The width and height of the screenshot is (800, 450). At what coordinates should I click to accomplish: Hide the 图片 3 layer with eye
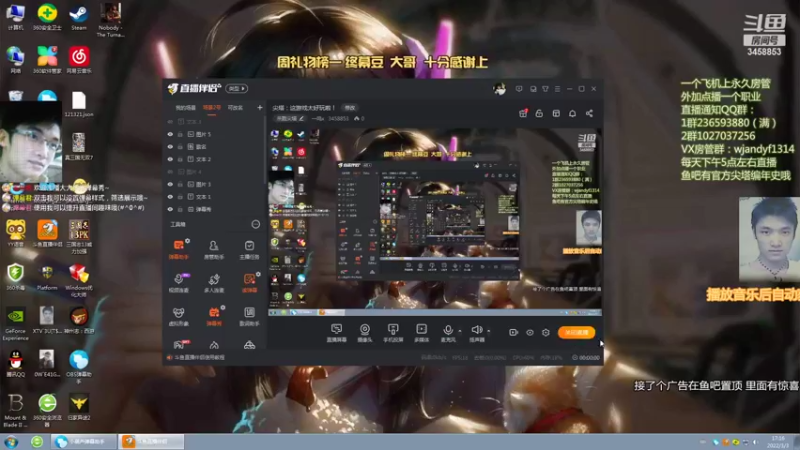click(170, 184)
